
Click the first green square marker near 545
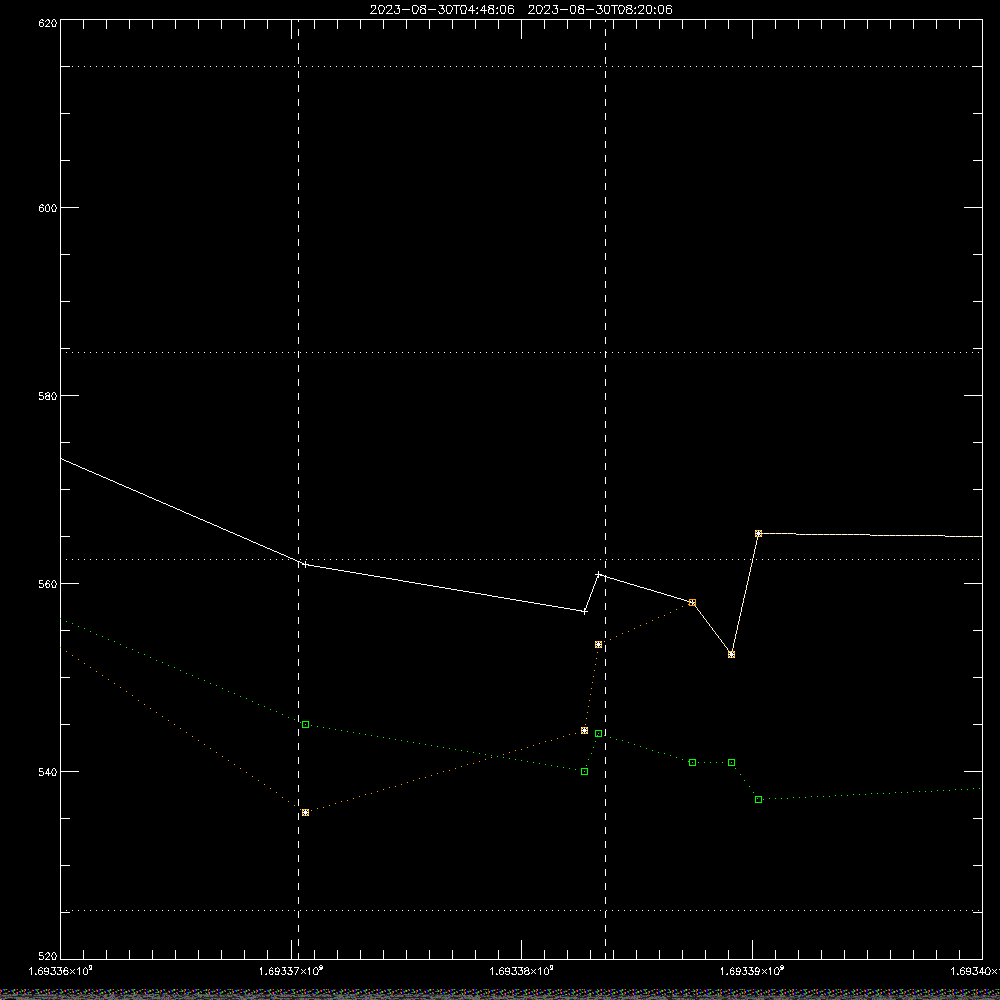[305, 724]
